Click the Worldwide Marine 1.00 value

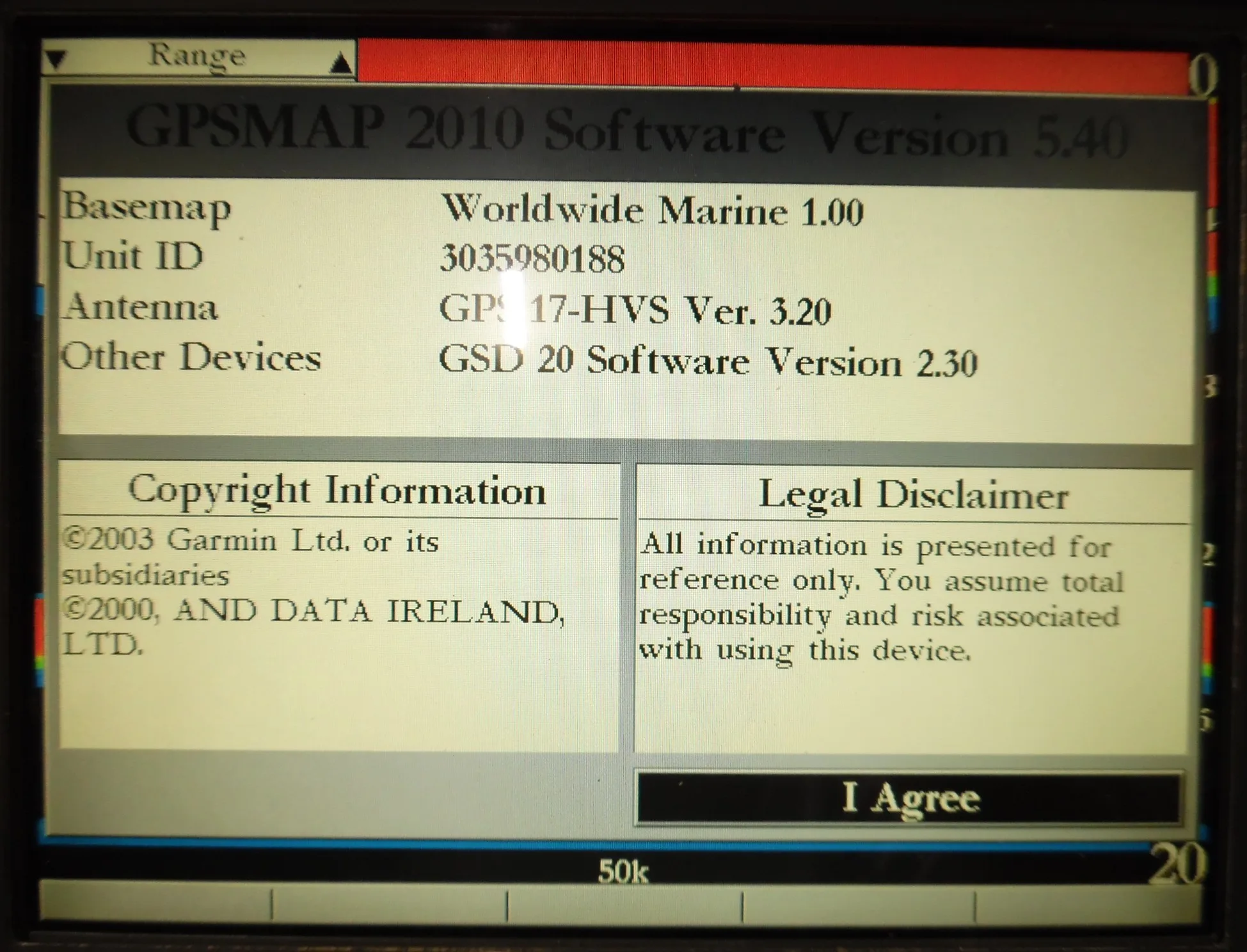coord(652,210)
